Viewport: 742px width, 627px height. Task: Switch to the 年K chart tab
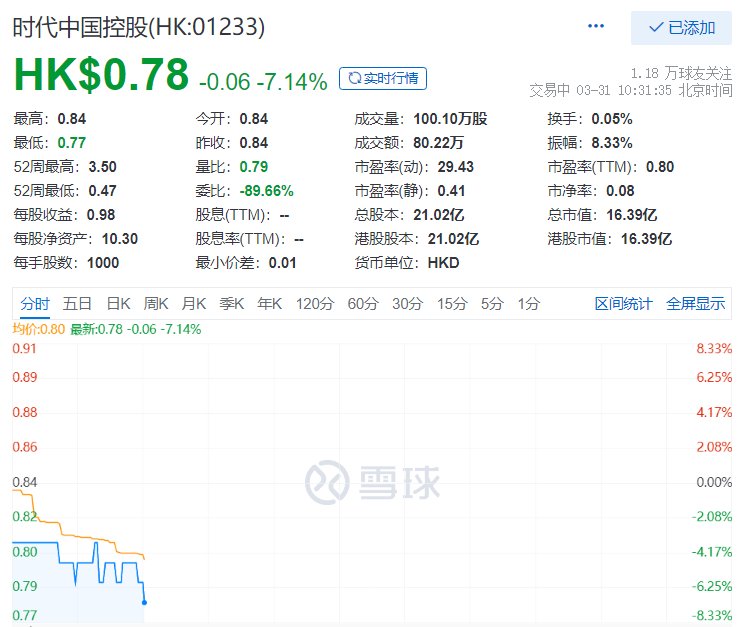tap(270, 303)
